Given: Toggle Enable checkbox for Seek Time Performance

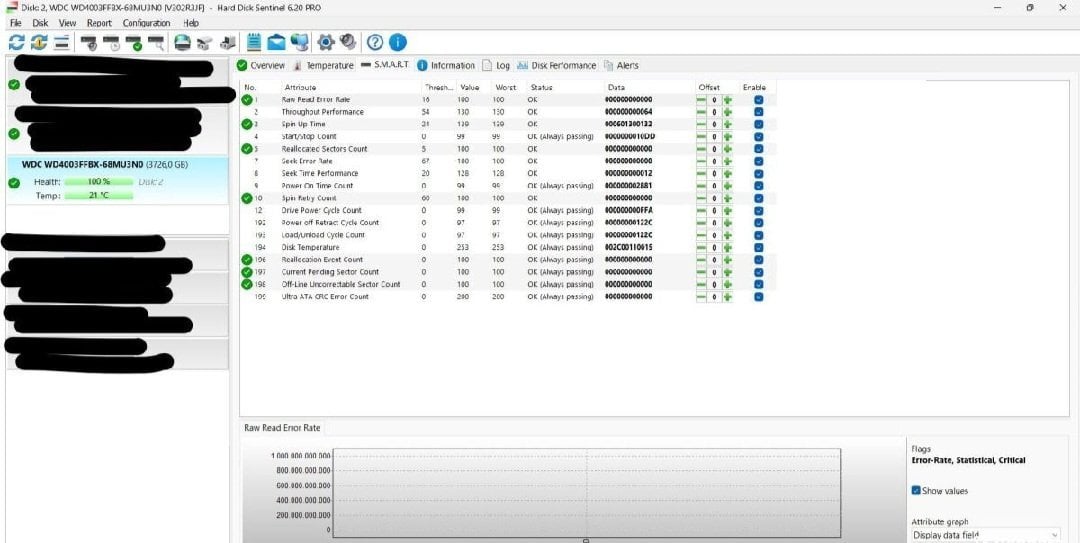Looking at the screenshot, I should (x=758, y=174).
